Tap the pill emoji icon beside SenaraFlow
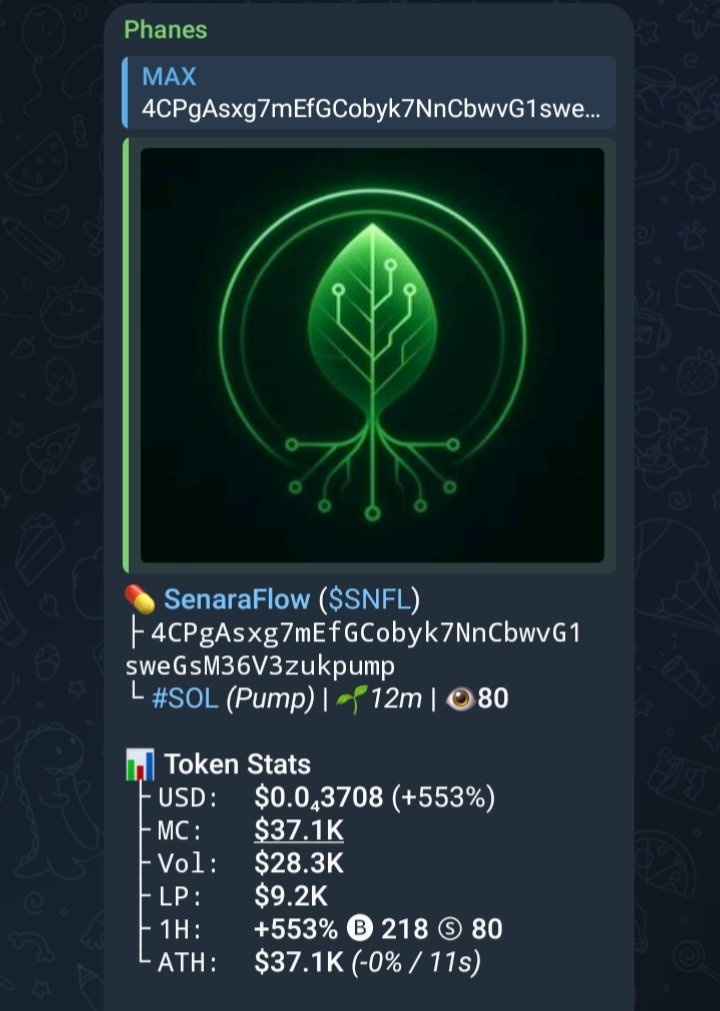The image size is (720, 1011). pyautogui.click(x=140, y=600)
